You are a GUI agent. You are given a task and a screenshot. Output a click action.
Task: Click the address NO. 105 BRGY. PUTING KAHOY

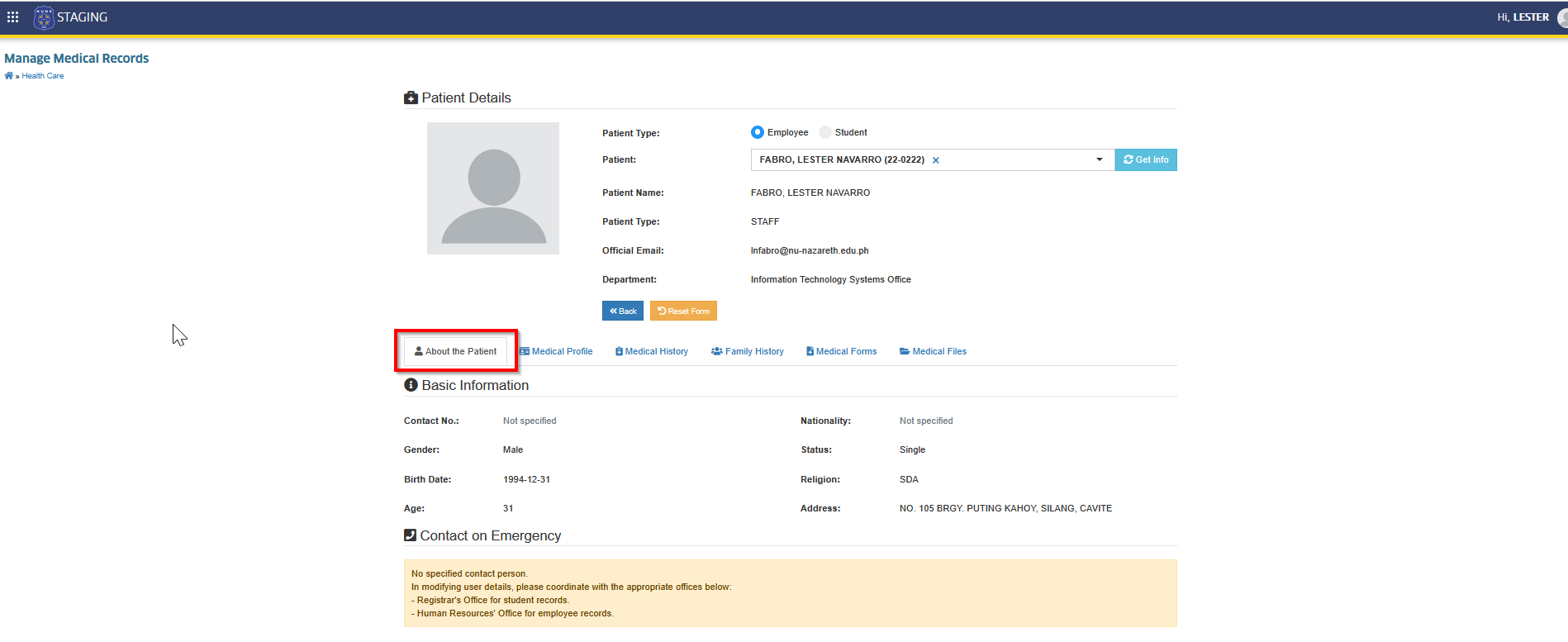point(1005,508)
